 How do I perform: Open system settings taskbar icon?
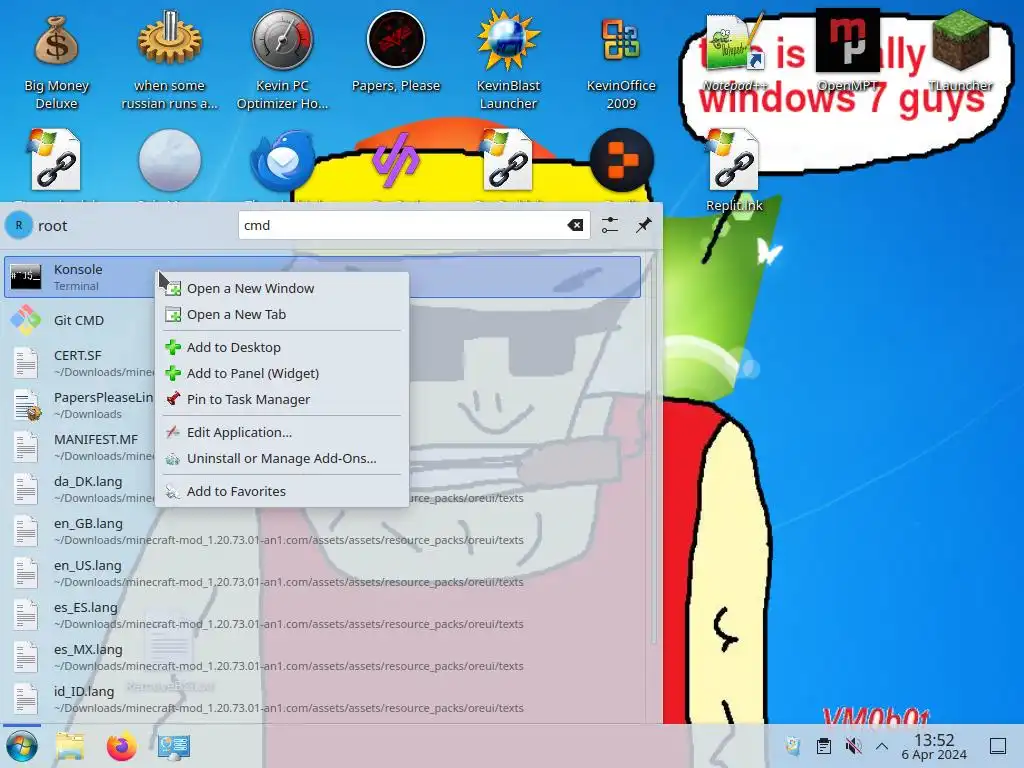(174, 746)
